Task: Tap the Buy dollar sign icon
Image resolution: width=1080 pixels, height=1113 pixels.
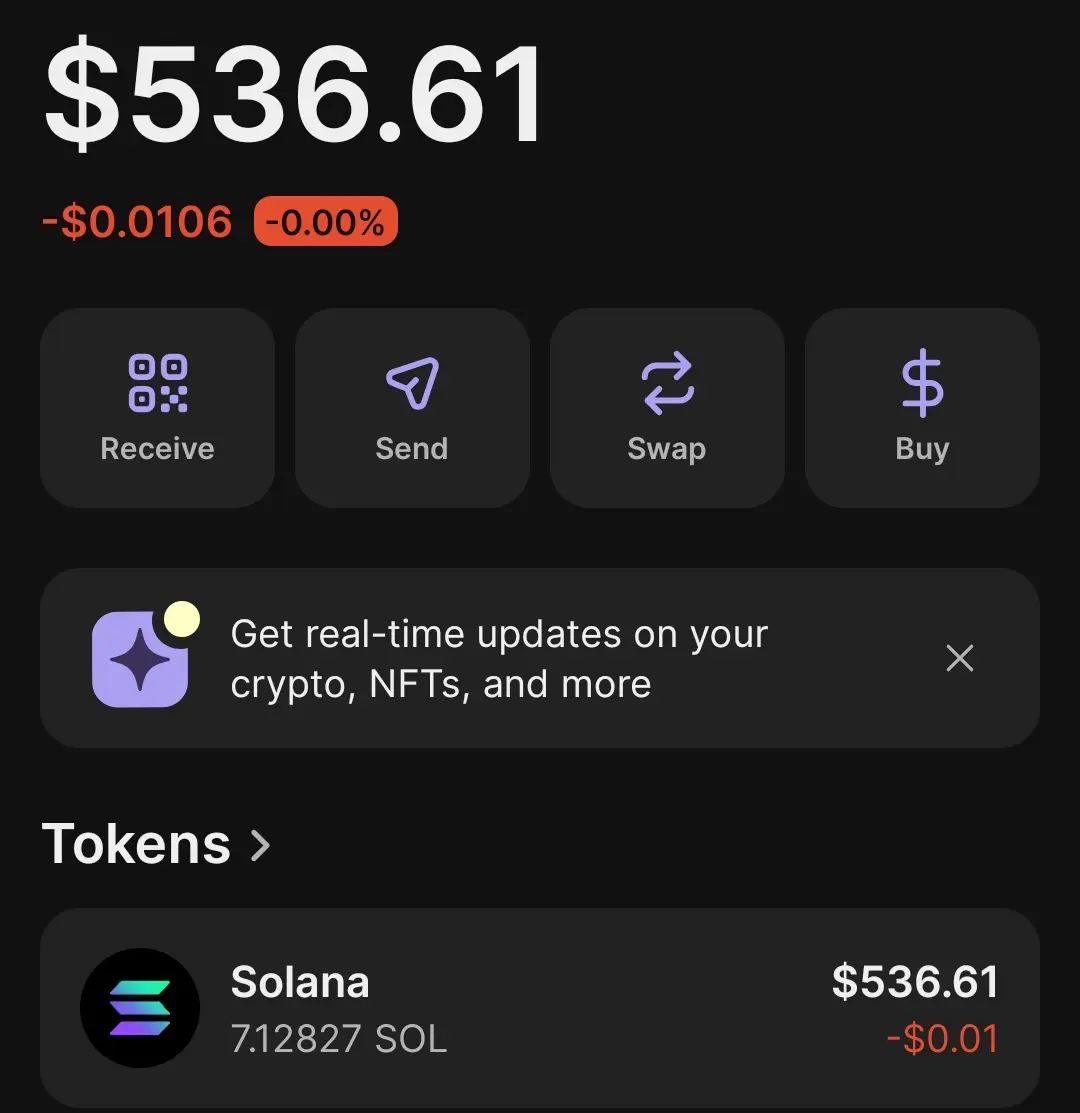Action: [x=922, y=383]
